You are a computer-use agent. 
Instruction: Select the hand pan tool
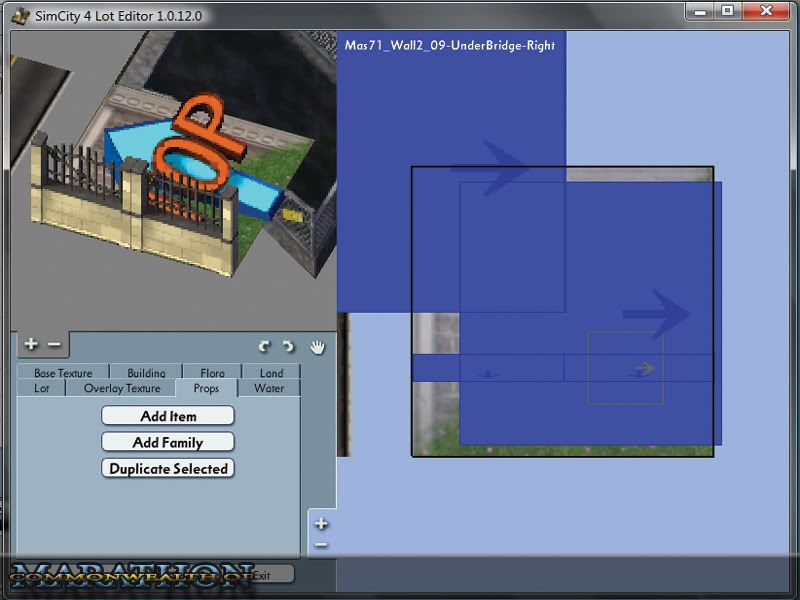click(317, 347)
